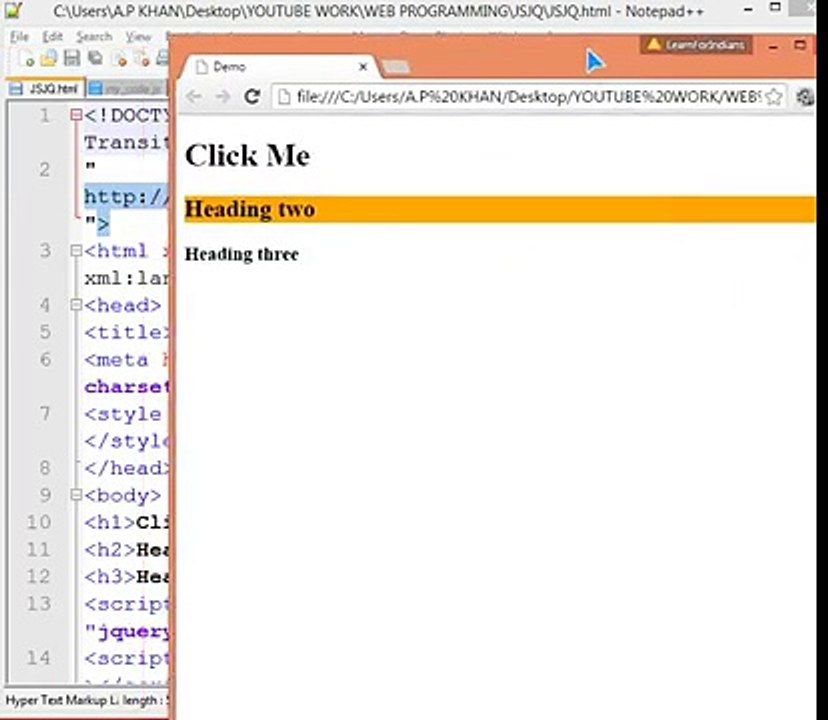Viewport: 828px width, 720px height.
Task: Open the browser extension gear icon
Action: tap(805, 97)
